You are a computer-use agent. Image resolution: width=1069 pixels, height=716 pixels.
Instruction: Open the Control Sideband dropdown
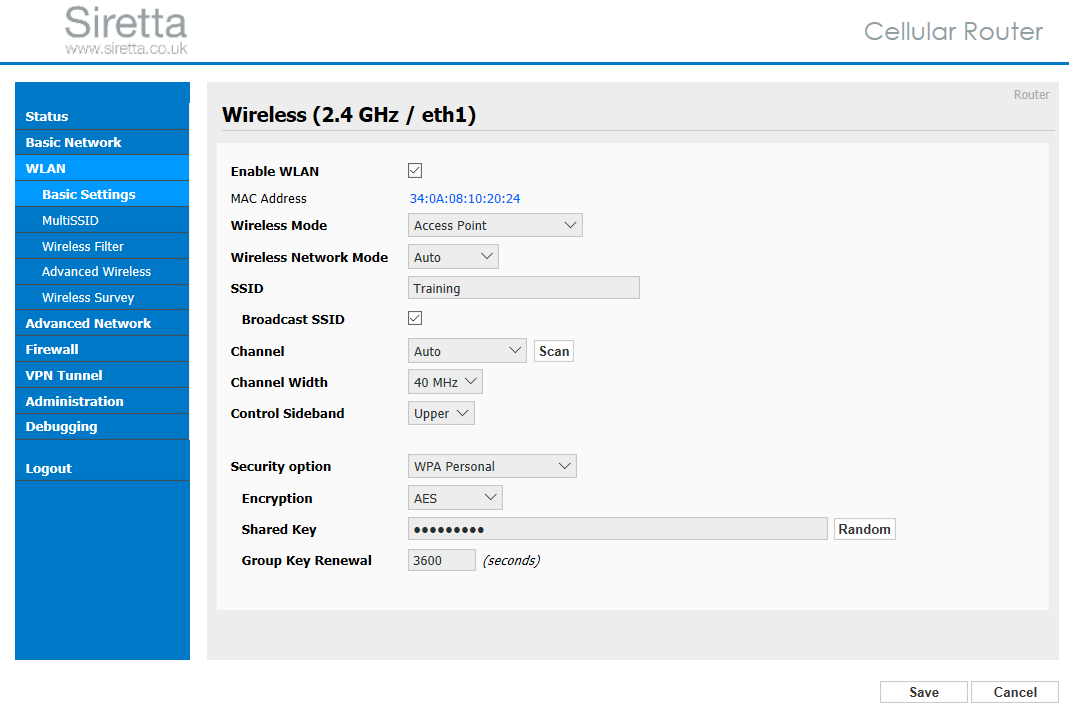tap(441, 413)
